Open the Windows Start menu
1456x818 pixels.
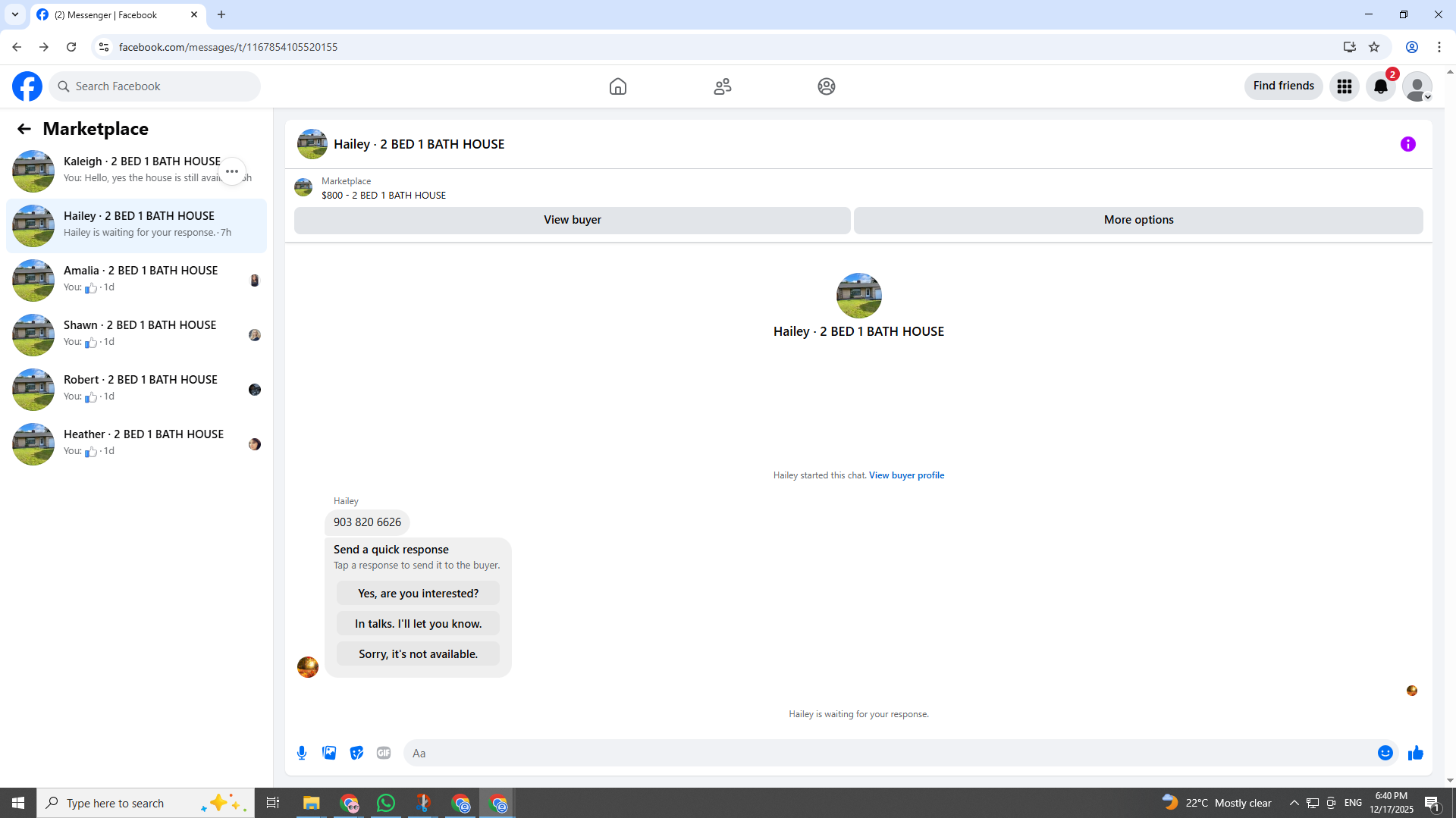[x=18, y=803]
